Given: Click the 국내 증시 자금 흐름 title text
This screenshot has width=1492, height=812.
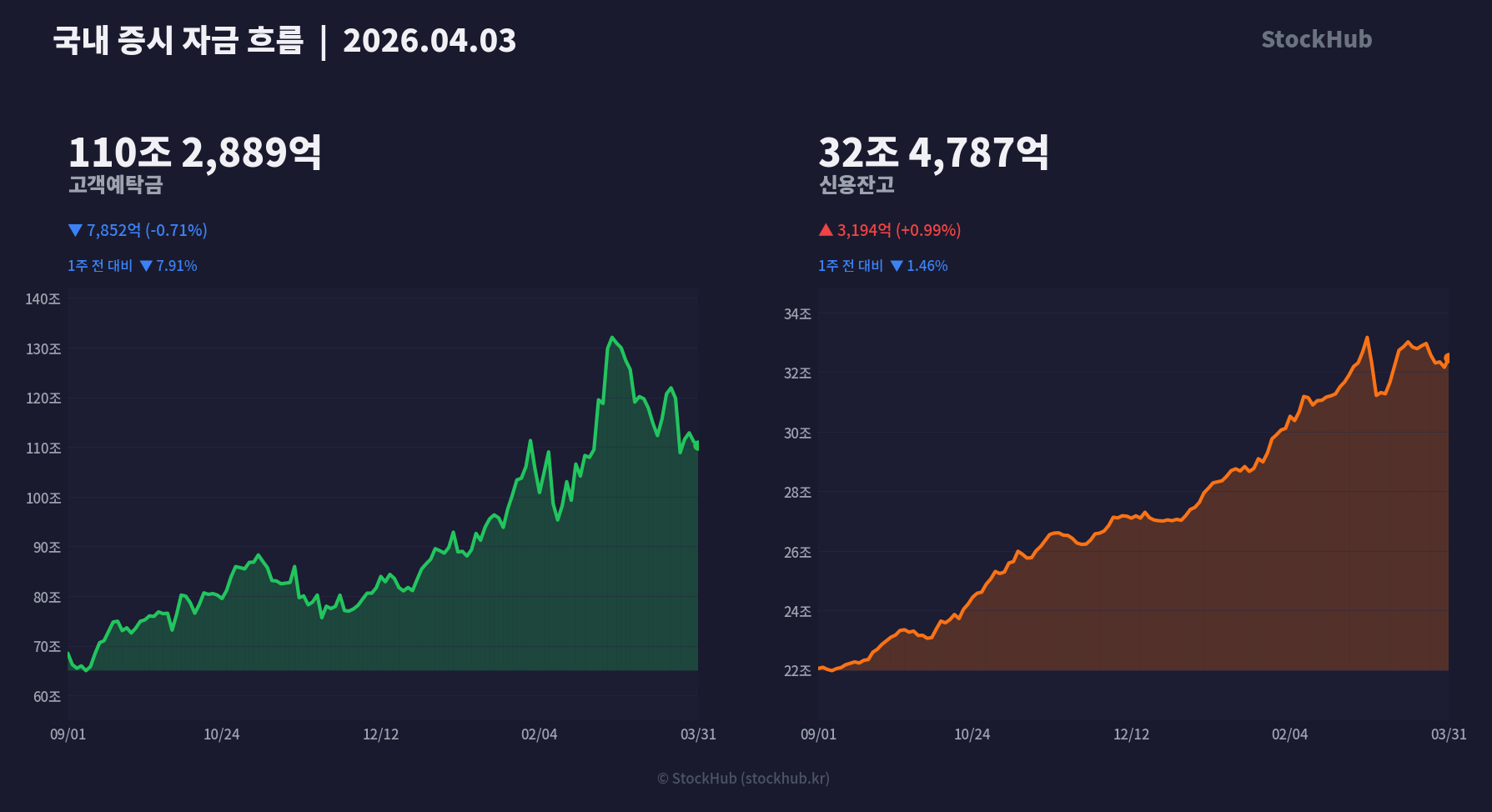Looking at the screenshot, I should [x=178, y=41].
